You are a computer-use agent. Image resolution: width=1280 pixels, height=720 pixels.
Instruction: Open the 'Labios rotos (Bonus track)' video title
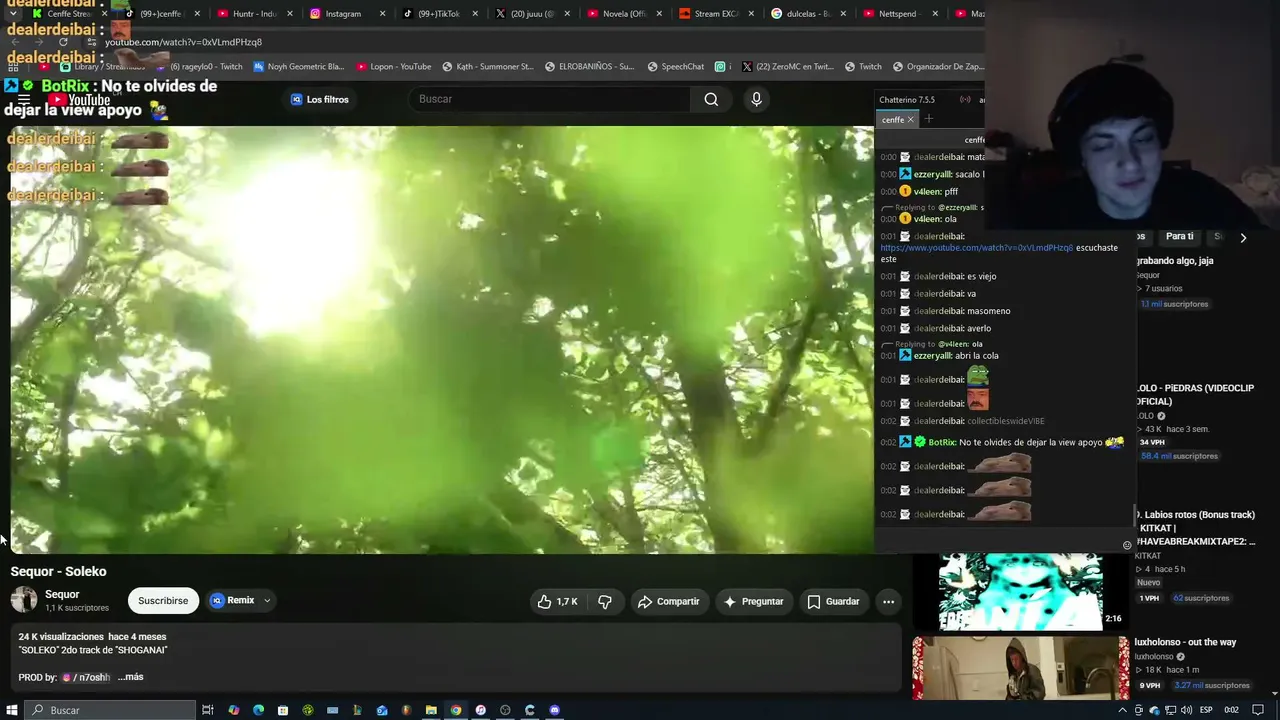[x=1195, y=528]
